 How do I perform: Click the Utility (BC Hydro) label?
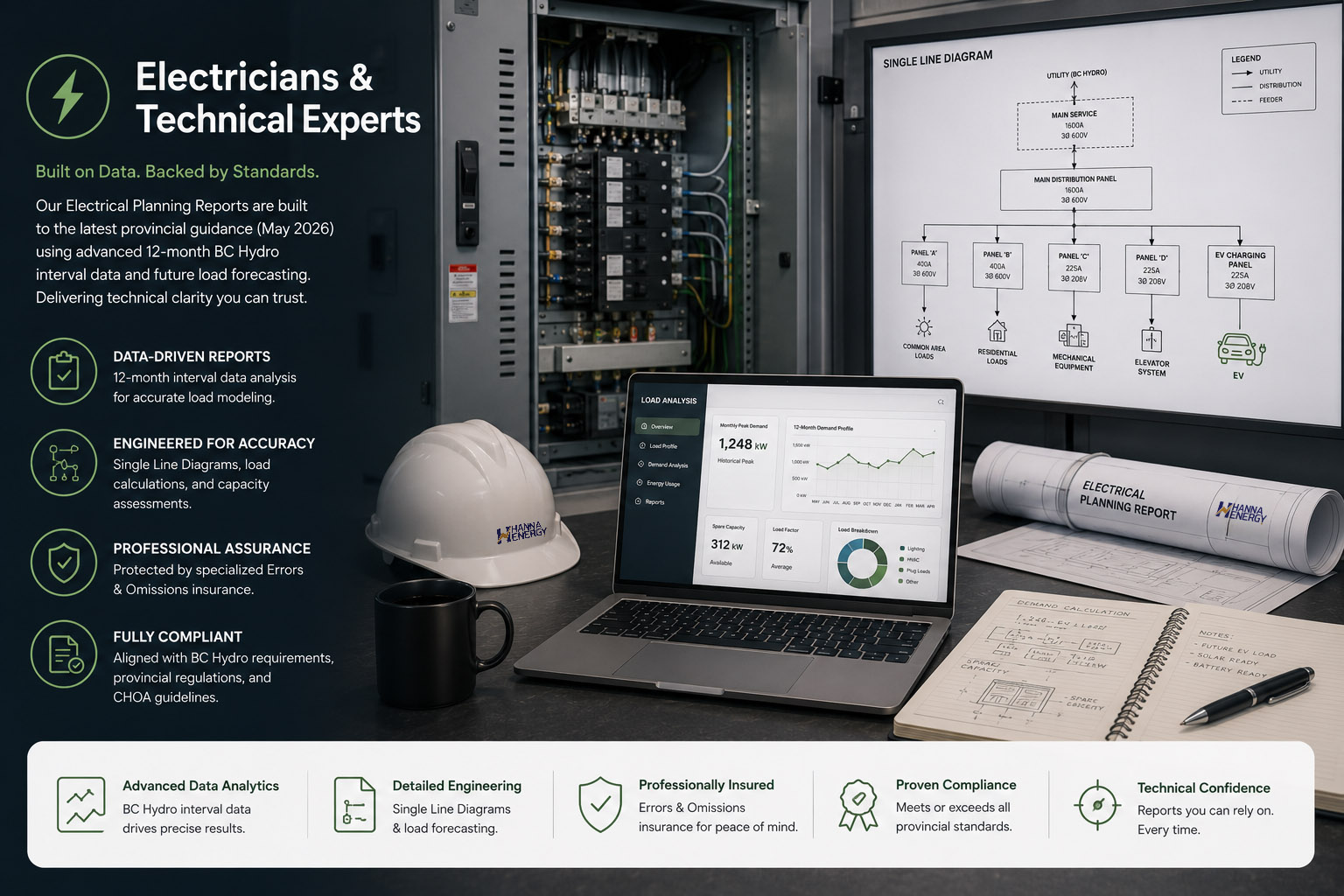coord(1076,73)
